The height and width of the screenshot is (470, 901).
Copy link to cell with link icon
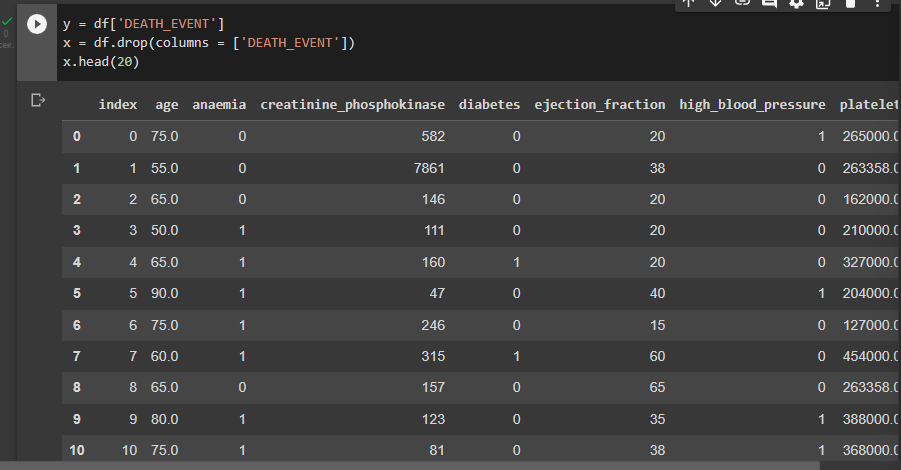(x=742, y=3)
